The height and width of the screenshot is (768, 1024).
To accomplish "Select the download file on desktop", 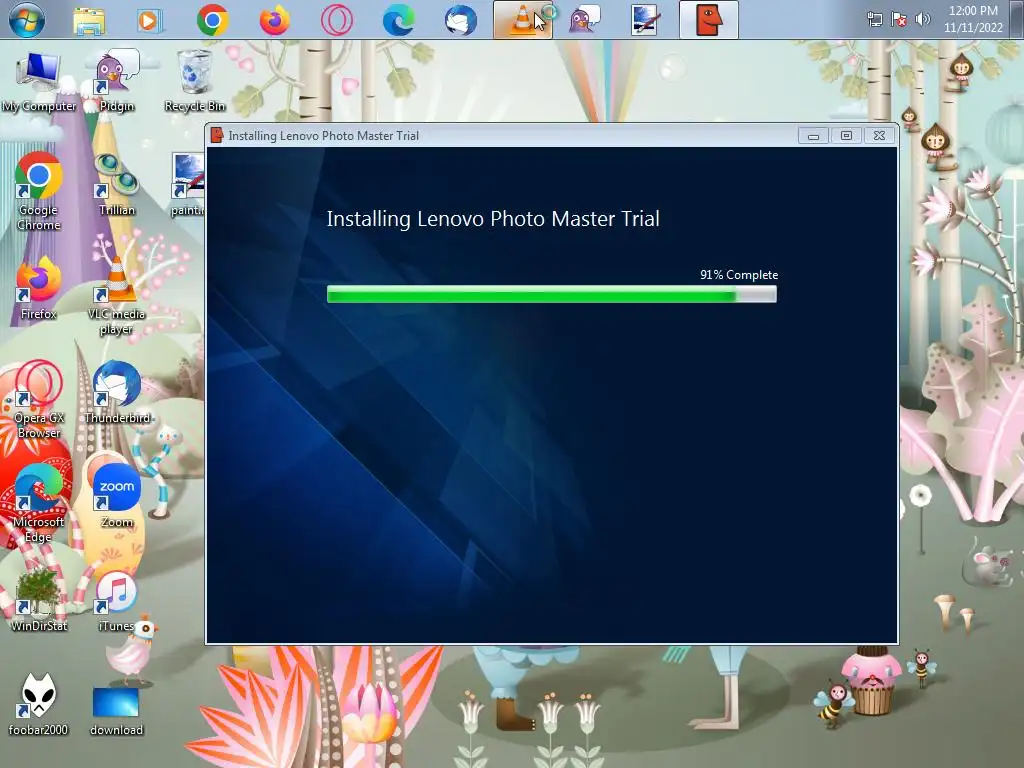I will tap(116, 711).
